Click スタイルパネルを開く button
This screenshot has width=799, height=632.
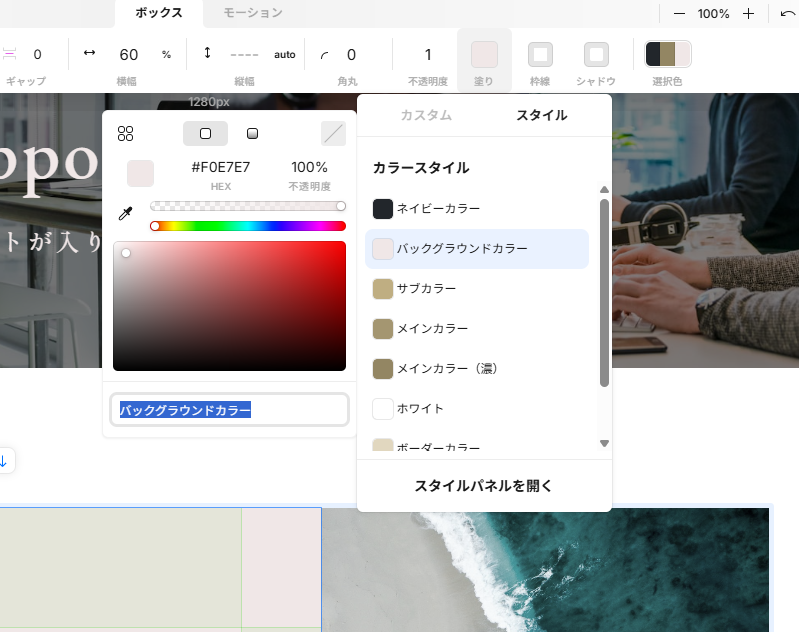coord(483,486)
